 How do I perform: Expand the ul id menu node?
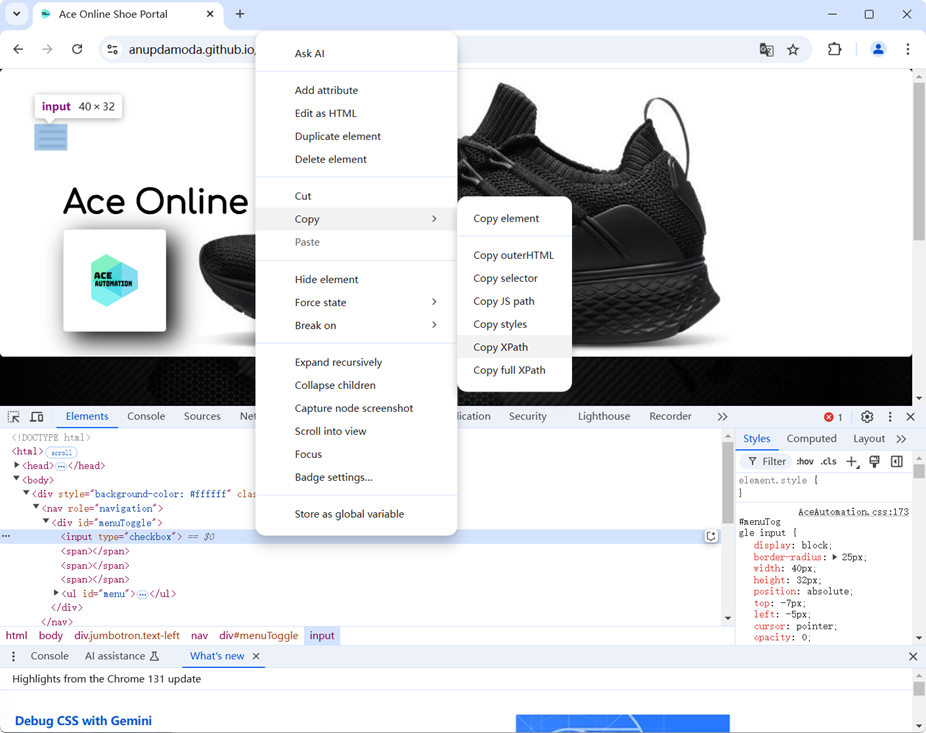point(56,593)
